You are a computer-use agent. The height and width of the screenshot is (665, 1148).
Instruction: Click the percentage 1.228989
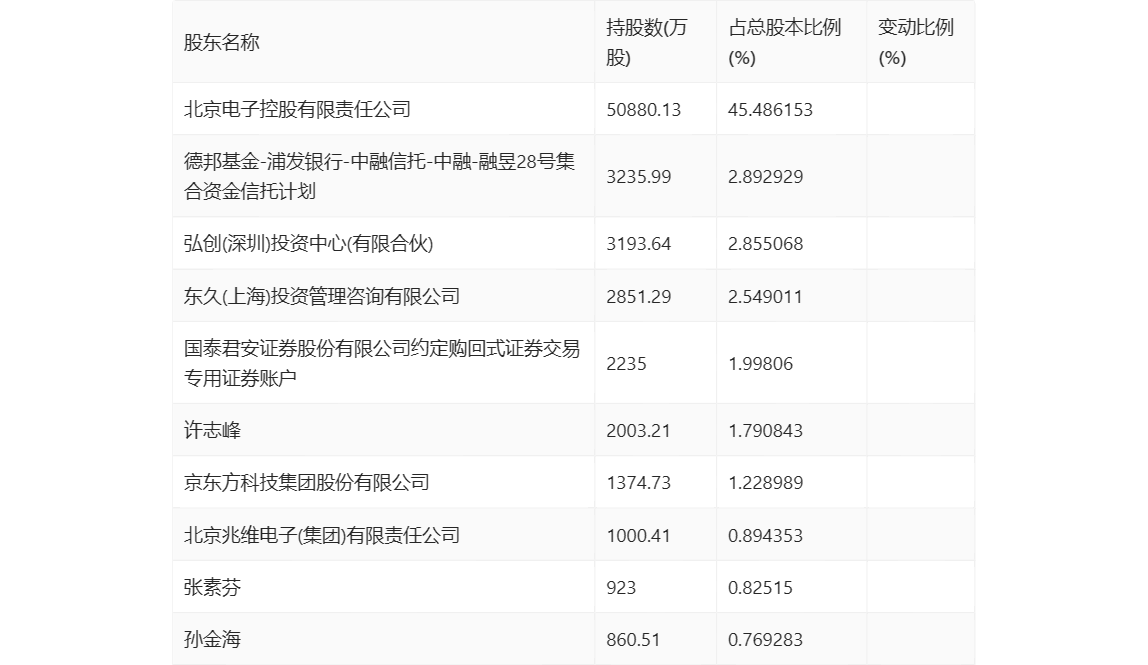765,483
